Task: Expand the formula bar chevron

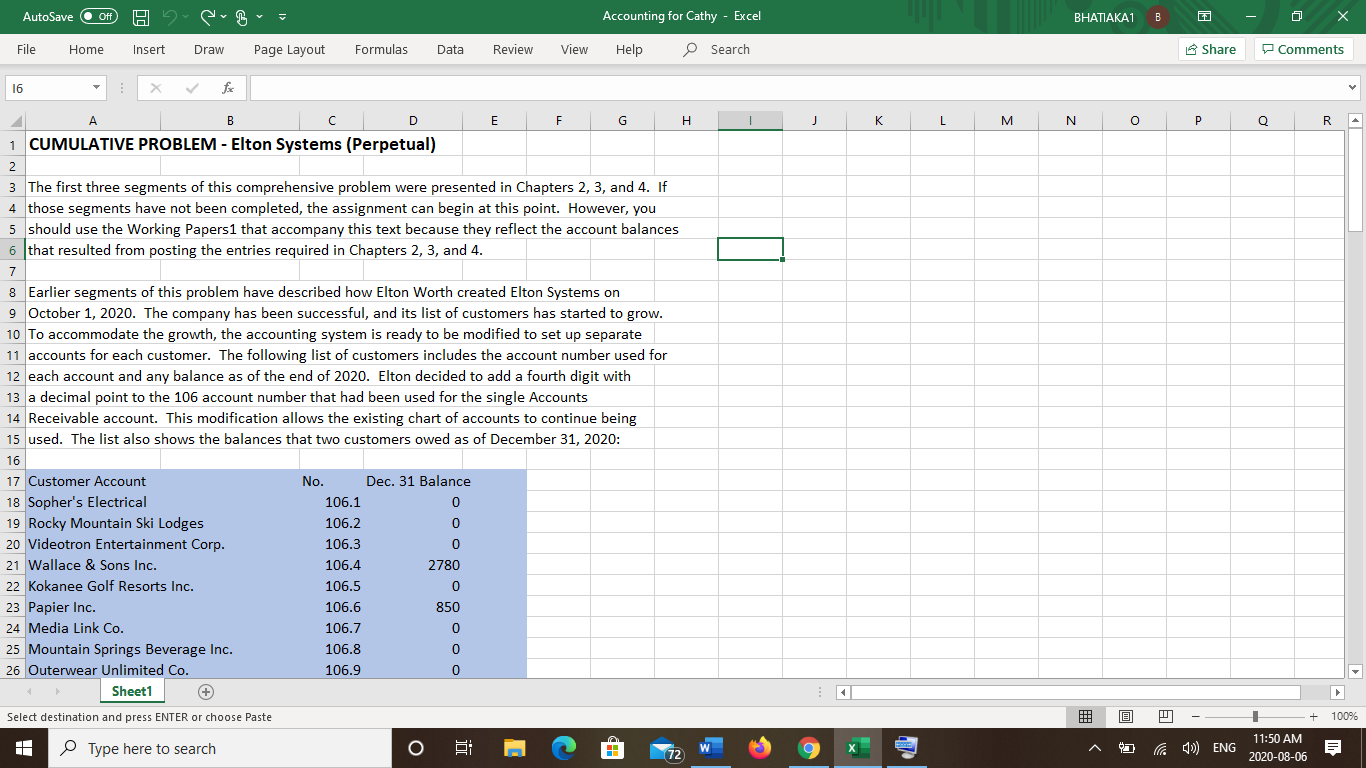Action: pyautogui.click(x=1354, y=89)
